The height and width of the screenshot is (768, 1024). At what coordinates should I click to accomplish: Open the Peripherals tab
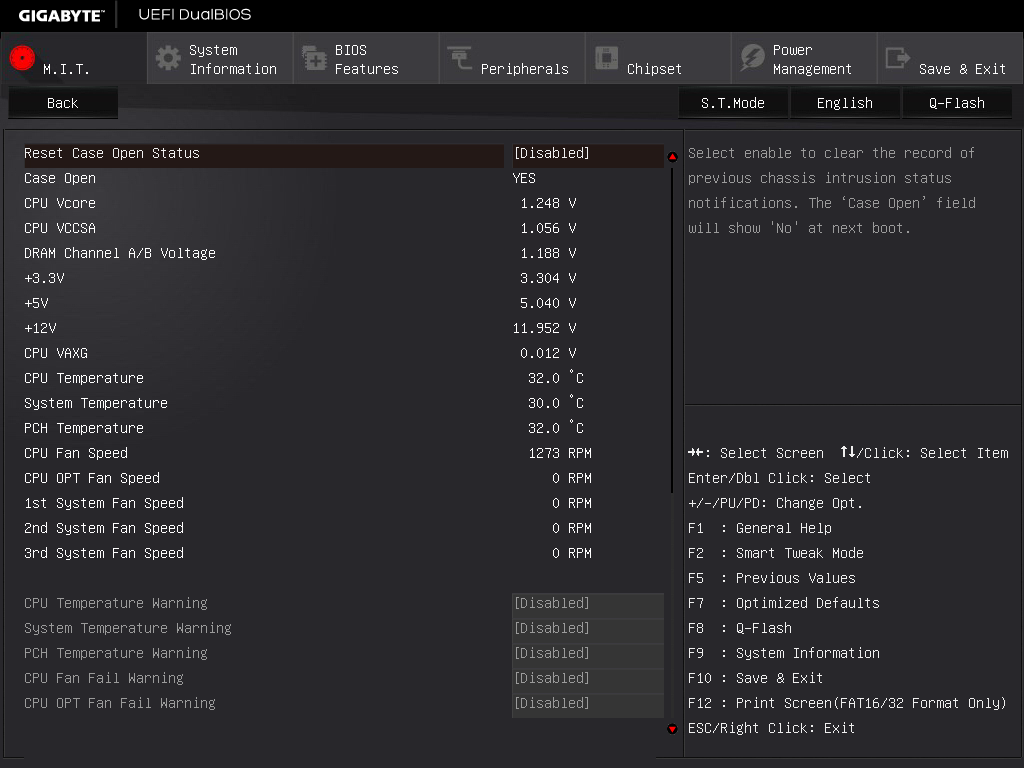tap(512, 59)
